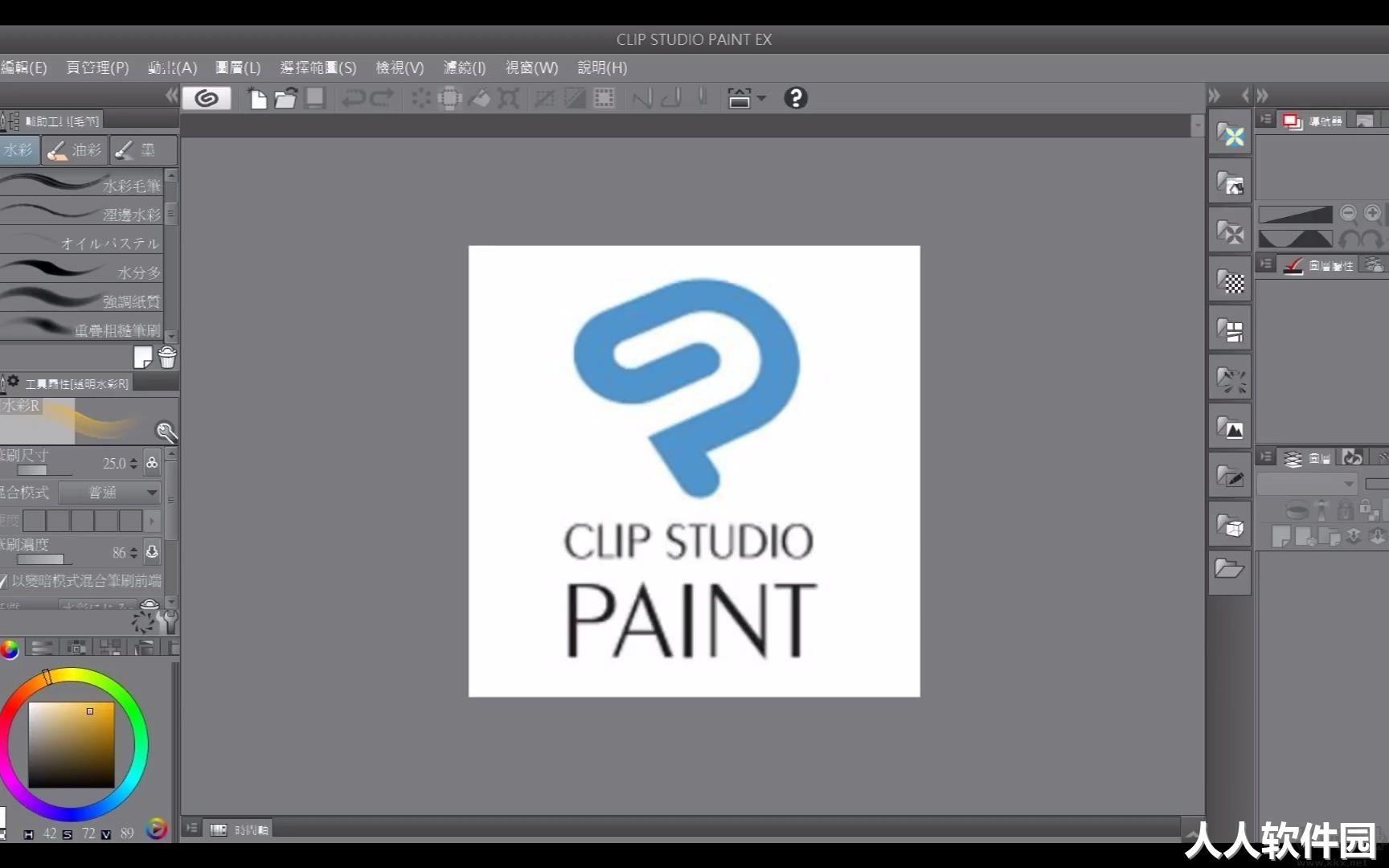Click the Invert selection toolbar icon

click(575, 98)
